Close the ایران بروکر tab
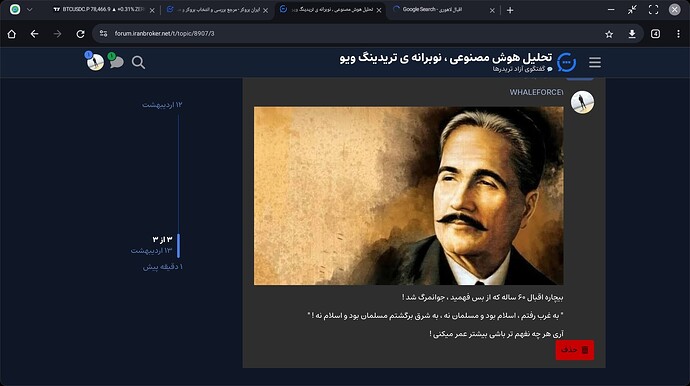This screenshot has width=690, height=386. pyautogui.click(x=265, y=10)
